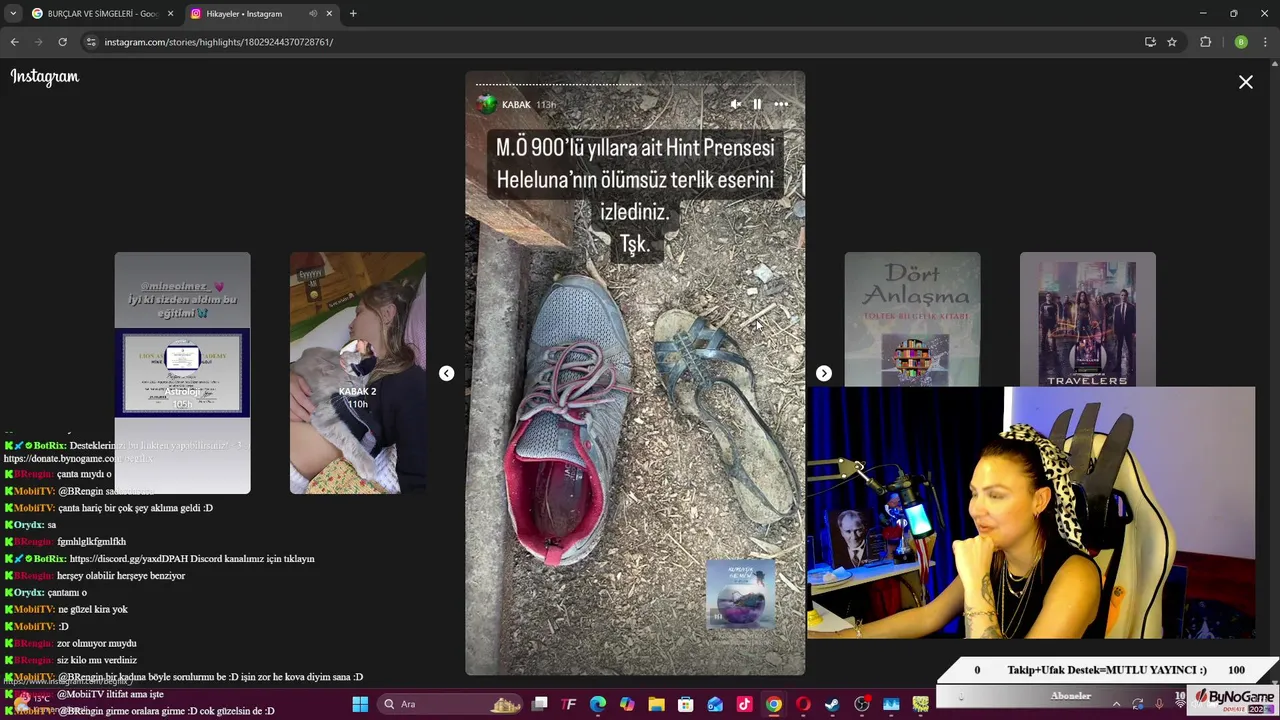Mute the Instagram story audio
Image resolution: width=1280 pixels, height=720 pixels.
736,104
